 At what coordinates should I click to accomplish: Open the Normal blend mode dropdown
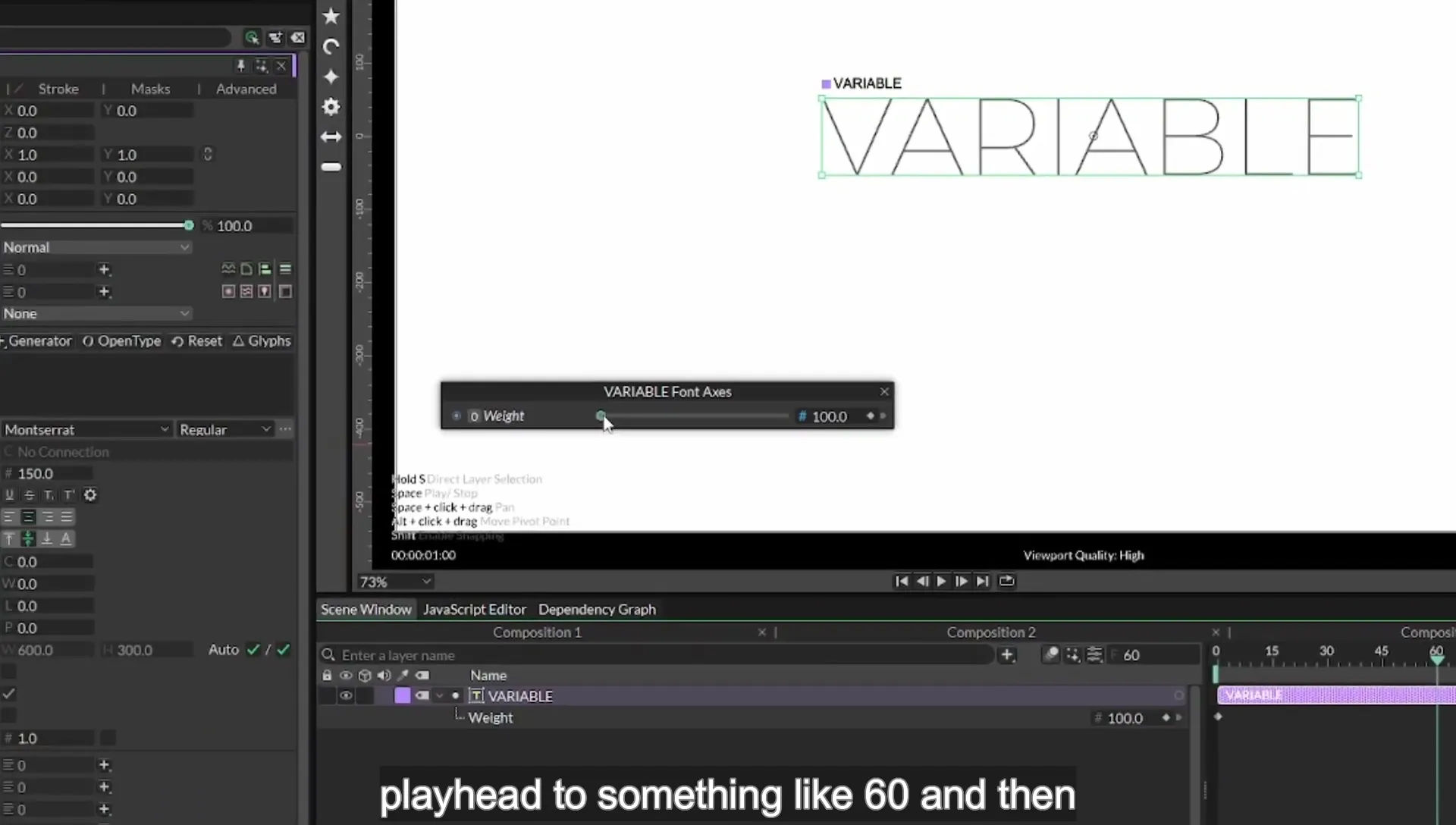pos(96,247)
